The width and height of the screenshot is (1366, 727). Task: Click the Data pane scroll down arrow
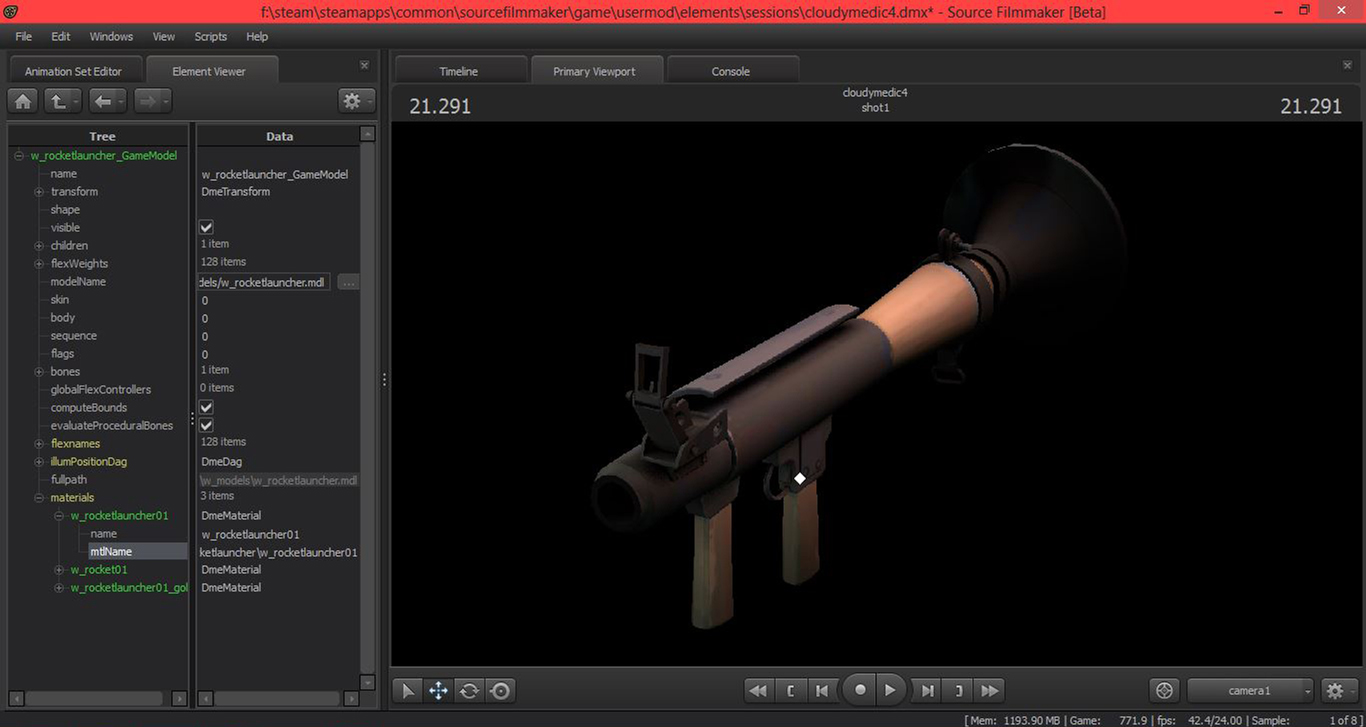point(368,683)
